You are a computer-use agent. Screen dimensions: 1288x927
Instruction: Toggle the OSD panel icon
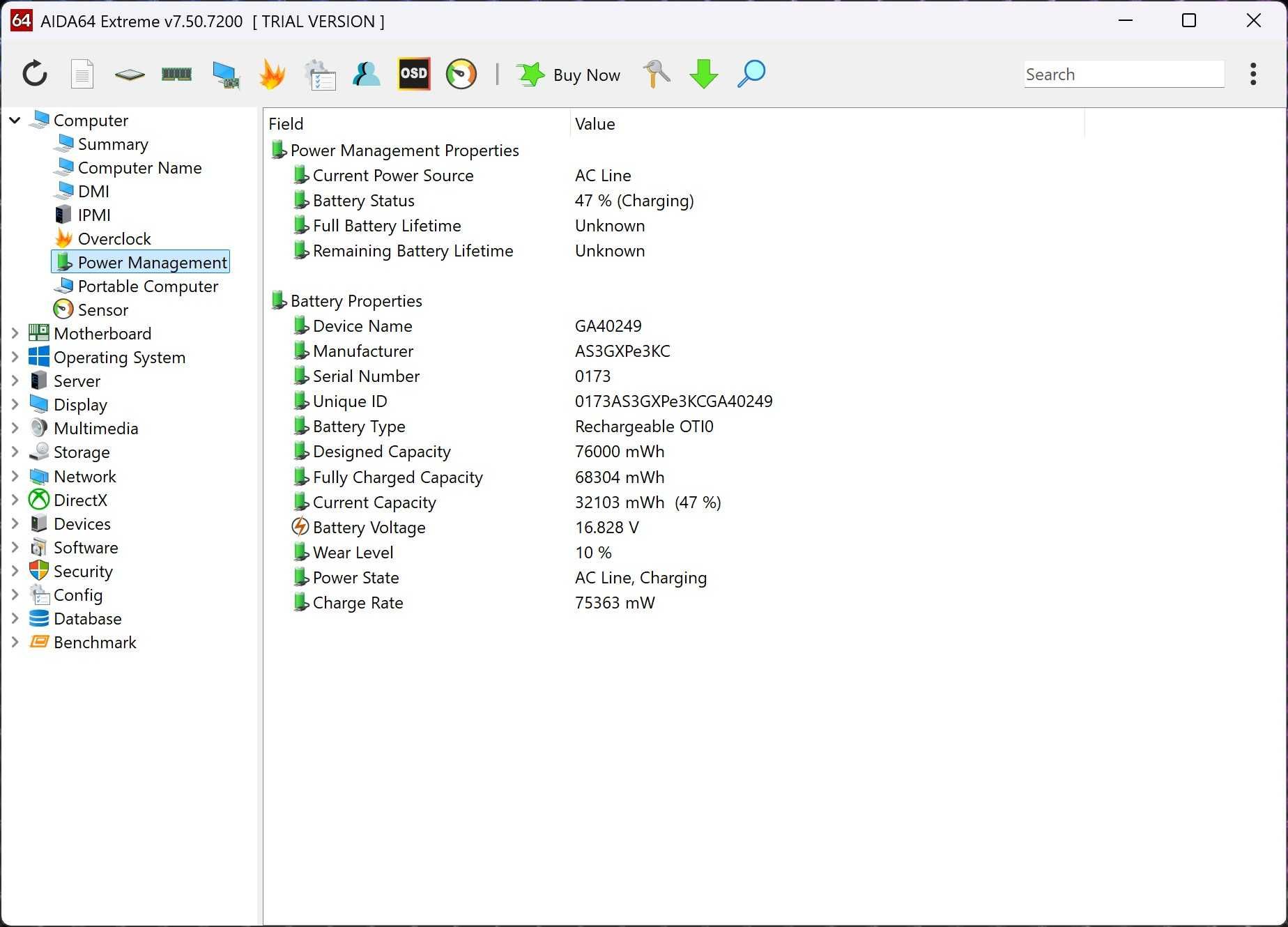tap(414, 74)
